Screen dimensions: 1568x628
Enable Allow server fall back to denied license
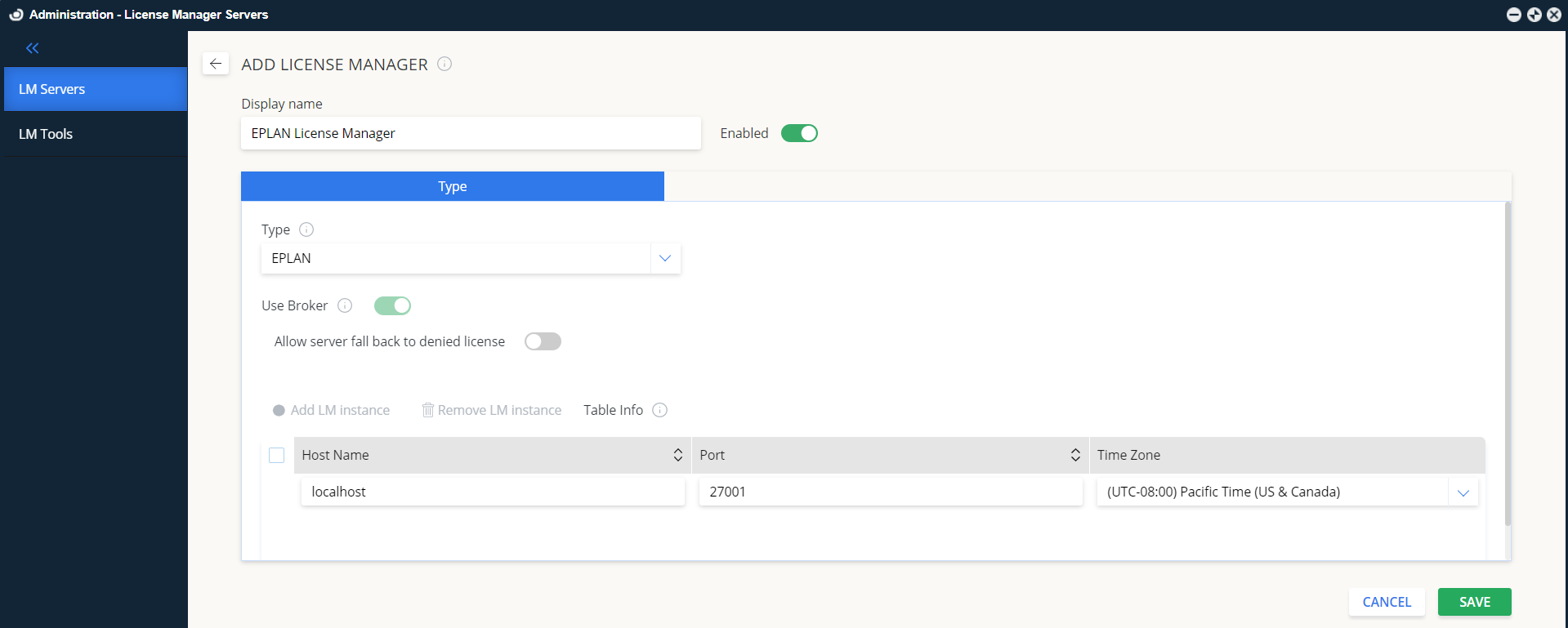543,341
